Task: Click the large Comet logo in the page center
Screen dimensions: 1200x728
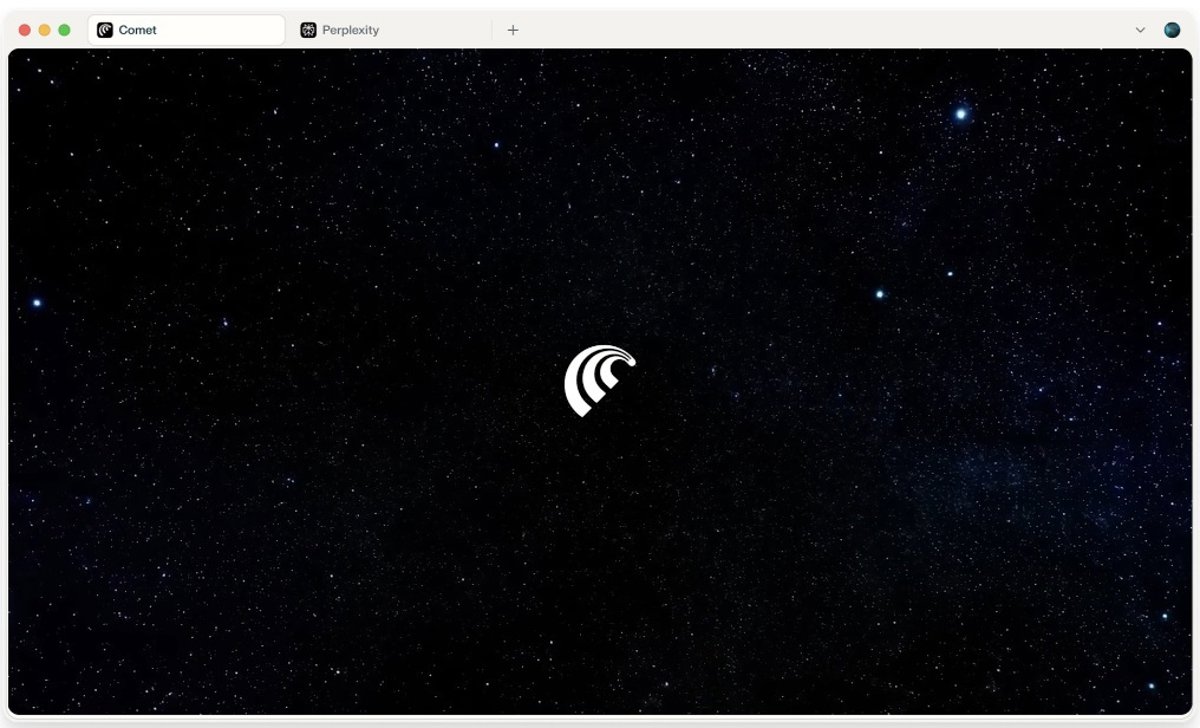Action: coord(600,380)
